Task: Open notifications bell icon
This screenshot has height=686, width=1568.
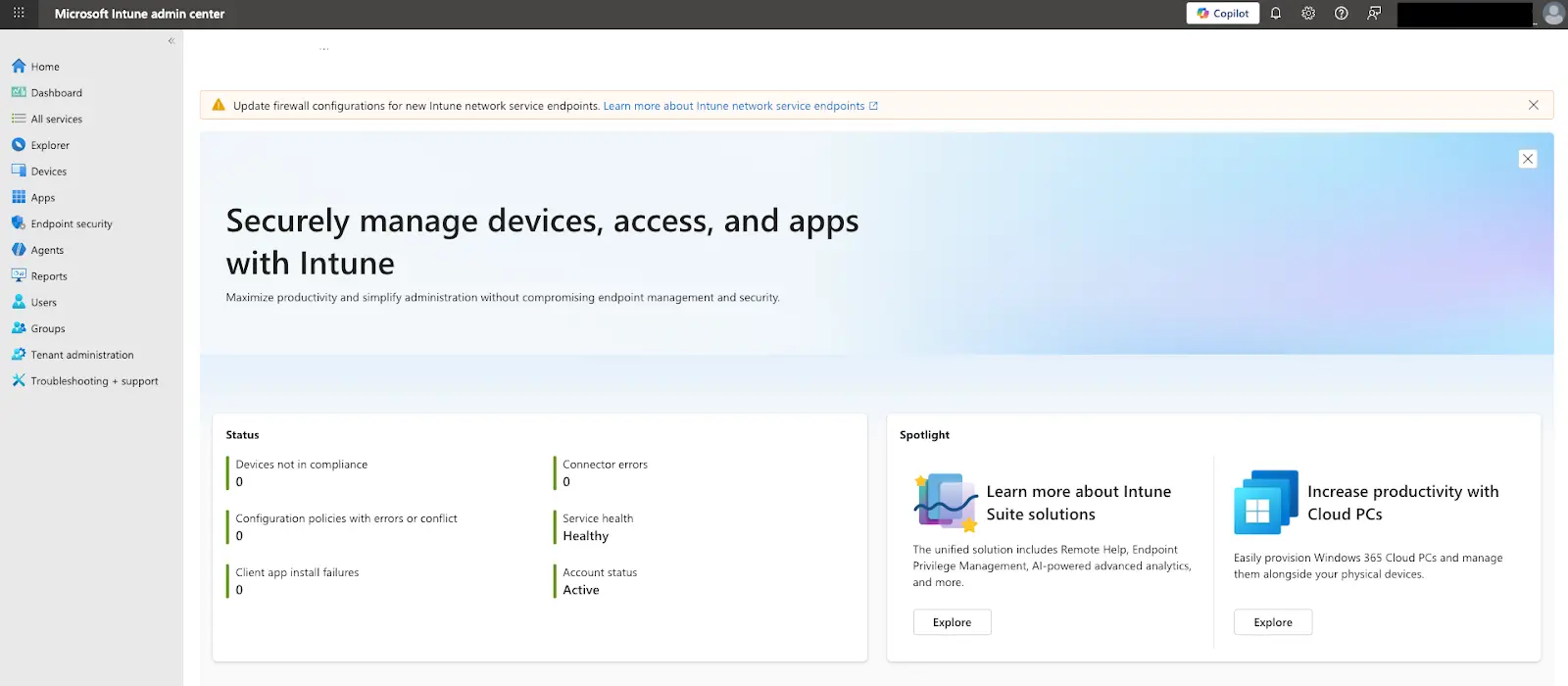Action: point(1276,14)
